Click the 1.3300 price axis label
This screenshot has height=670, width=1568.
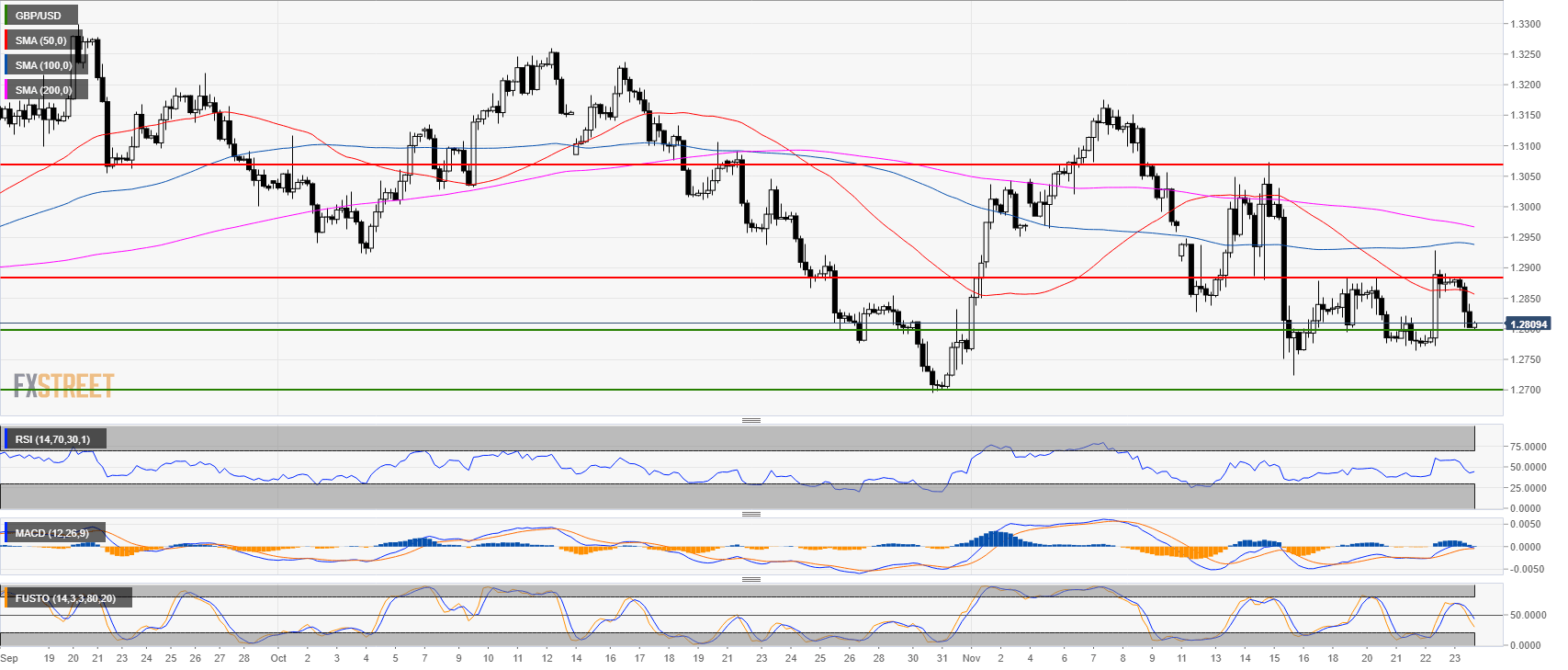coord(1525,25)
